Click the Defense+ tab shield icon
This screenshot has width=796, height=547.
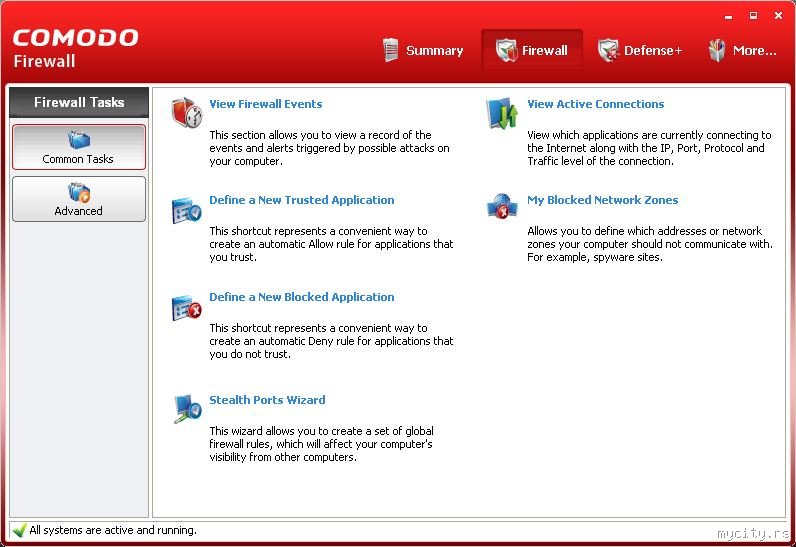click(x=608, y=50)
